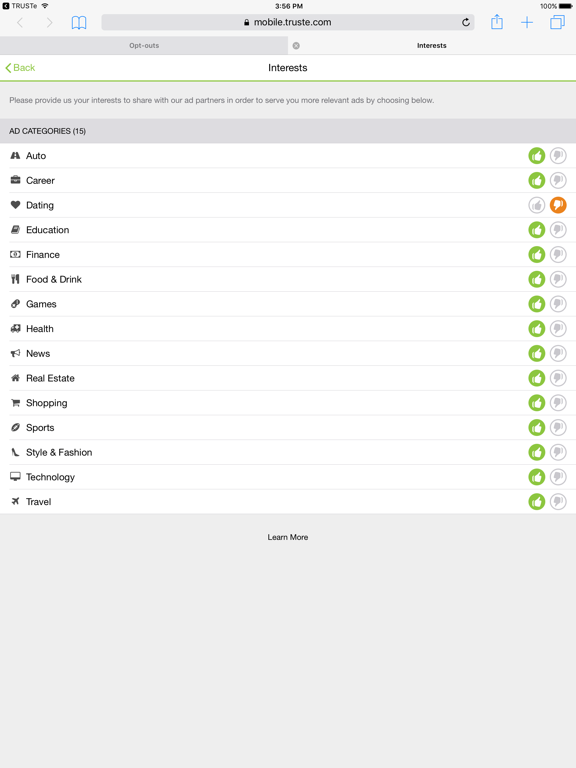Click the Travel airplane icon
Image resolution: width=576 pixels, height=768 pixels.
pos(15,501)
